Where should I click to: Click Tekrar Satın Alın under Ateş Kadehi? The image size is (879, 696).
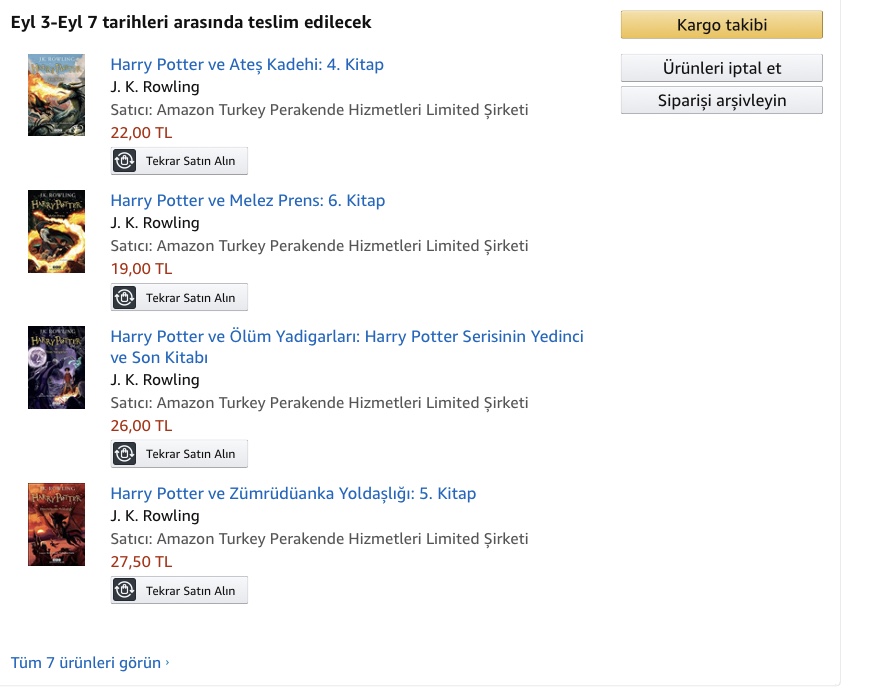[190, 161]
